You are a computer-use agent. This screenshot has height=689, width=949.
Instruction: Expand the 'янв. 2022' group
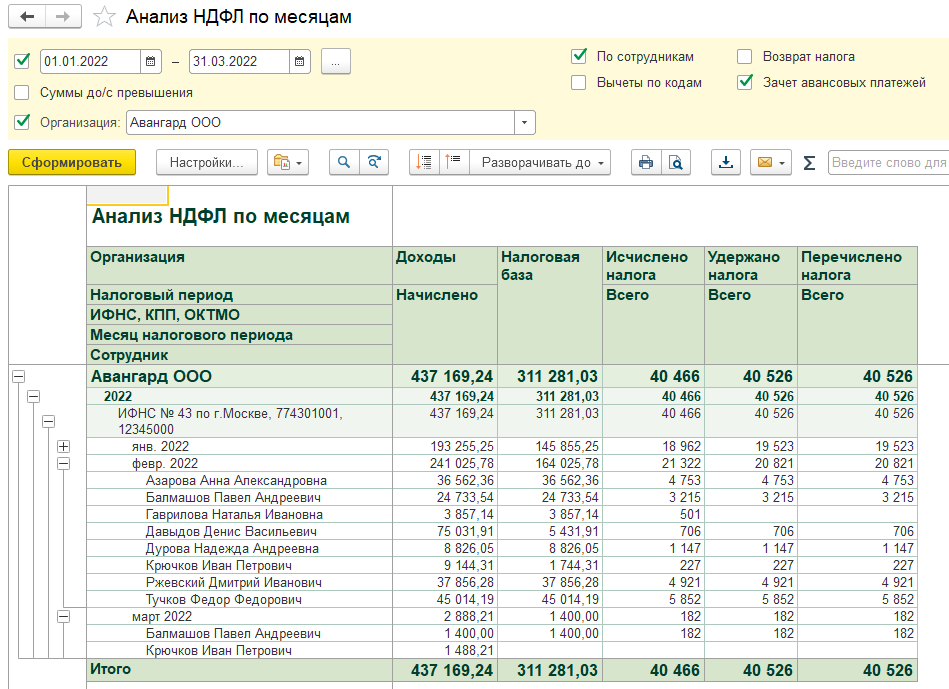point(64,446)
